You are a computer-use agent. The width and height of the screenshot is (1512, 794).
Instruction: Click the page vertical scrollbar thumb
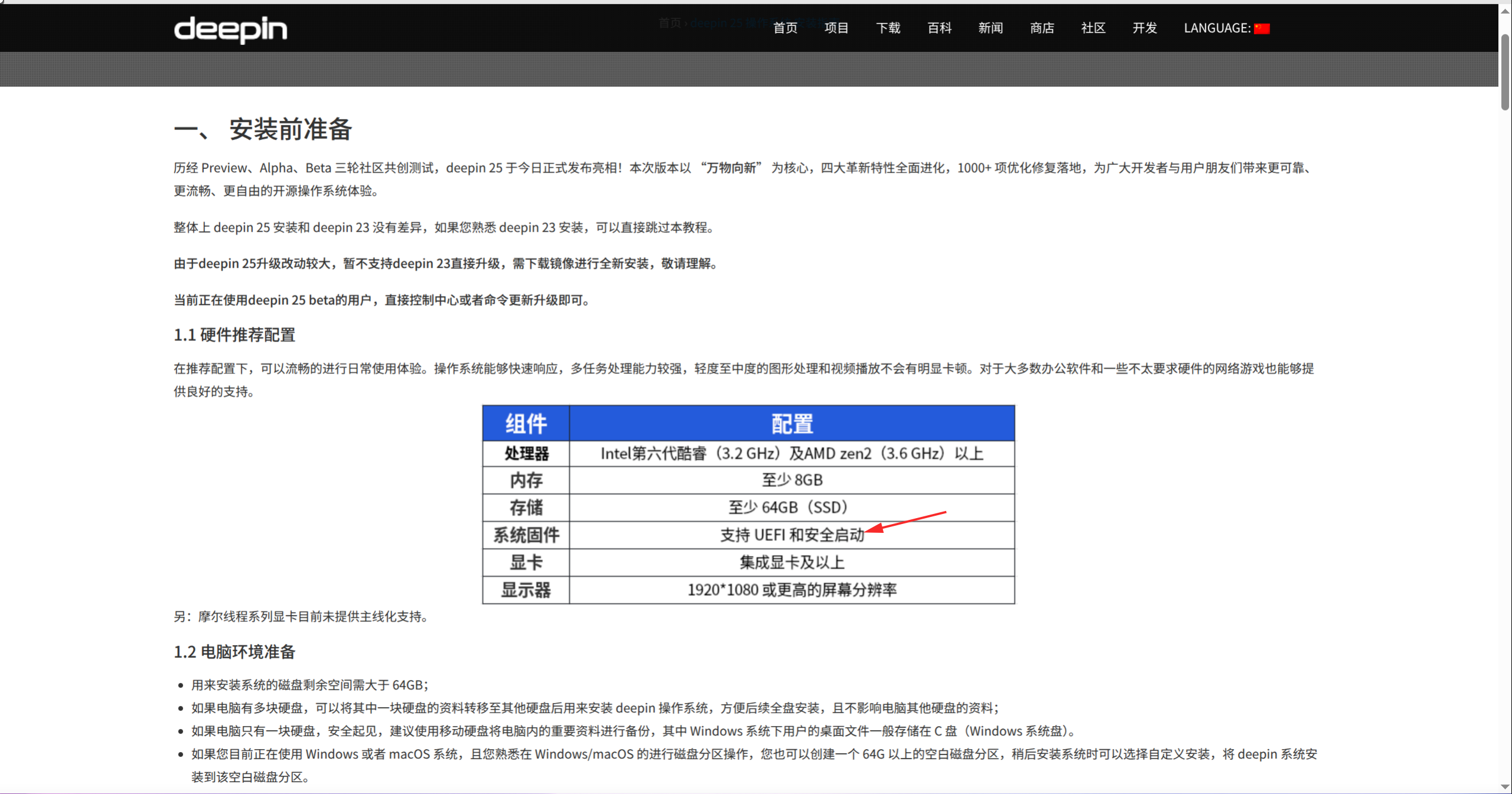[x=1505, y=72]
